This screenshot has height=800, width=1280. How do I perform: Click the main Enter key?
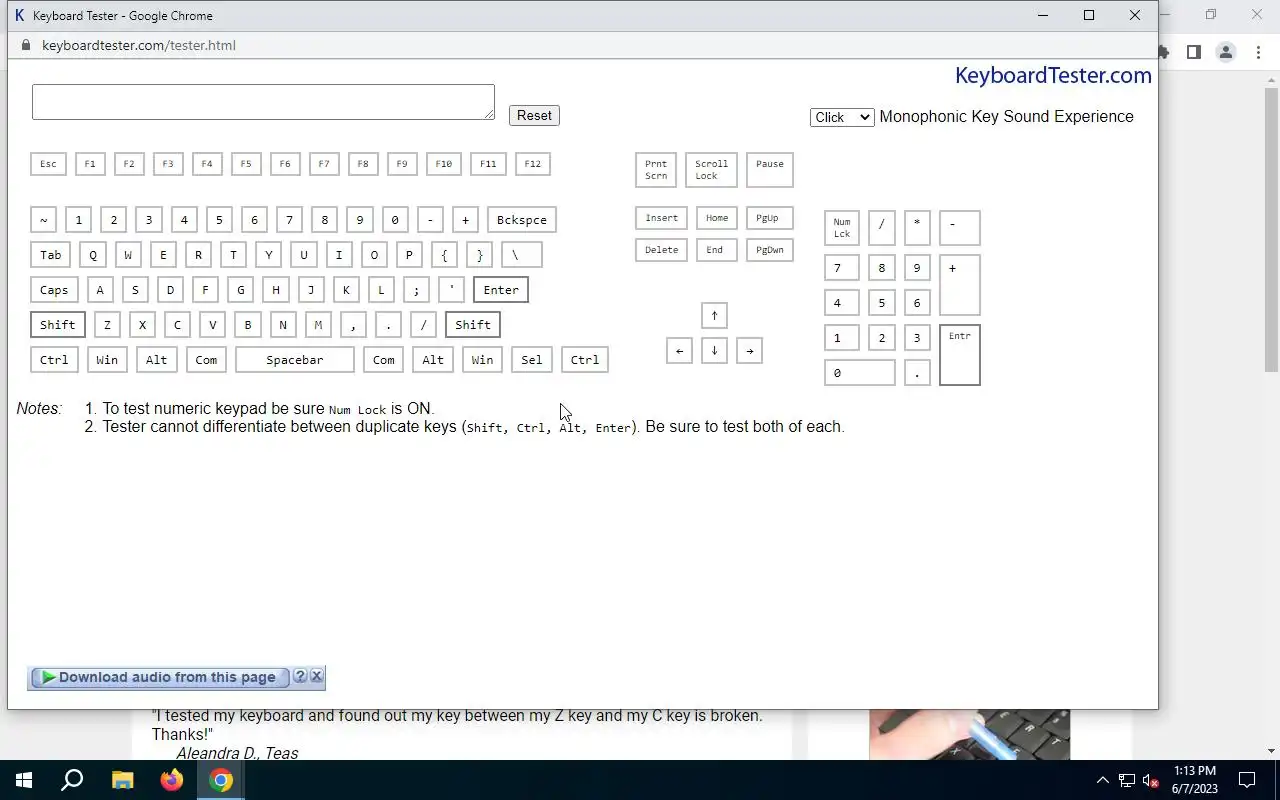coord(501,290)
